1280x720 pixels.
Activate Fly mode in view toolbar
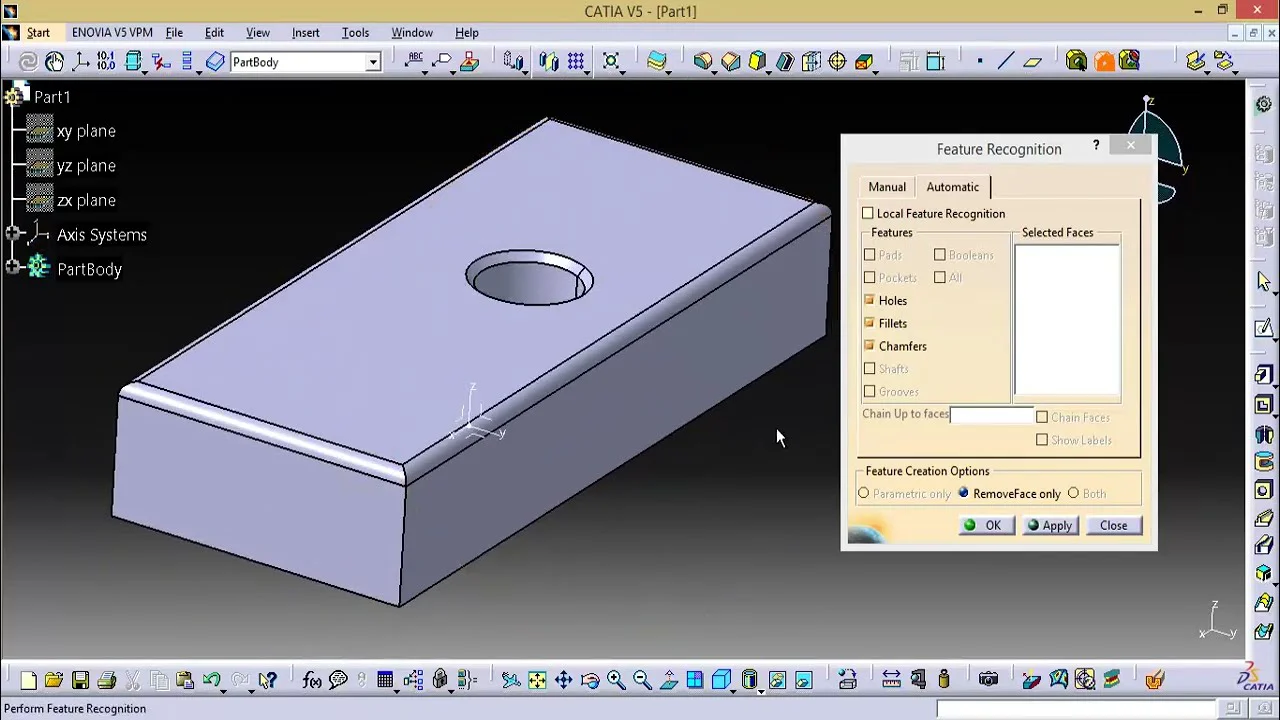pos(511,681)
